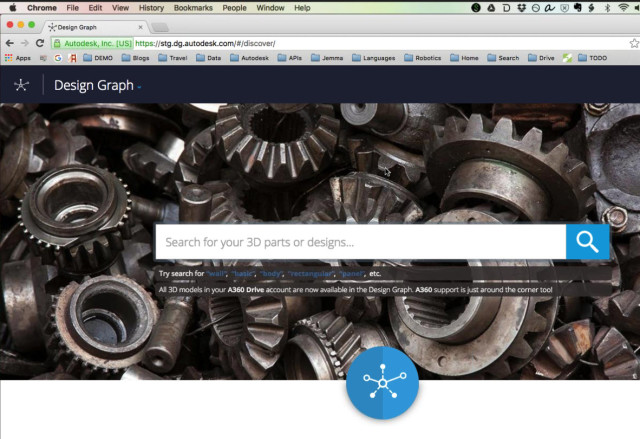
Task: Open the Edit menu
Action: 96,8
